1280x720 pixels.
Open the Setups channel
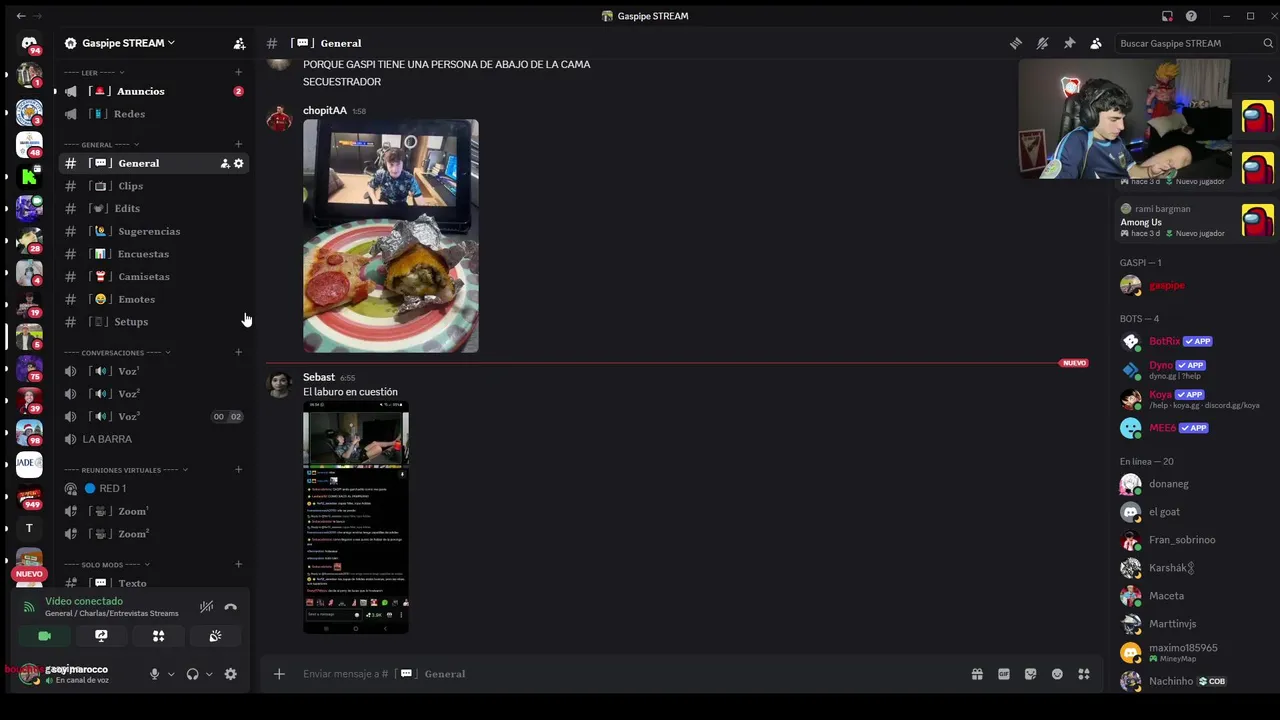pos(153,322)
